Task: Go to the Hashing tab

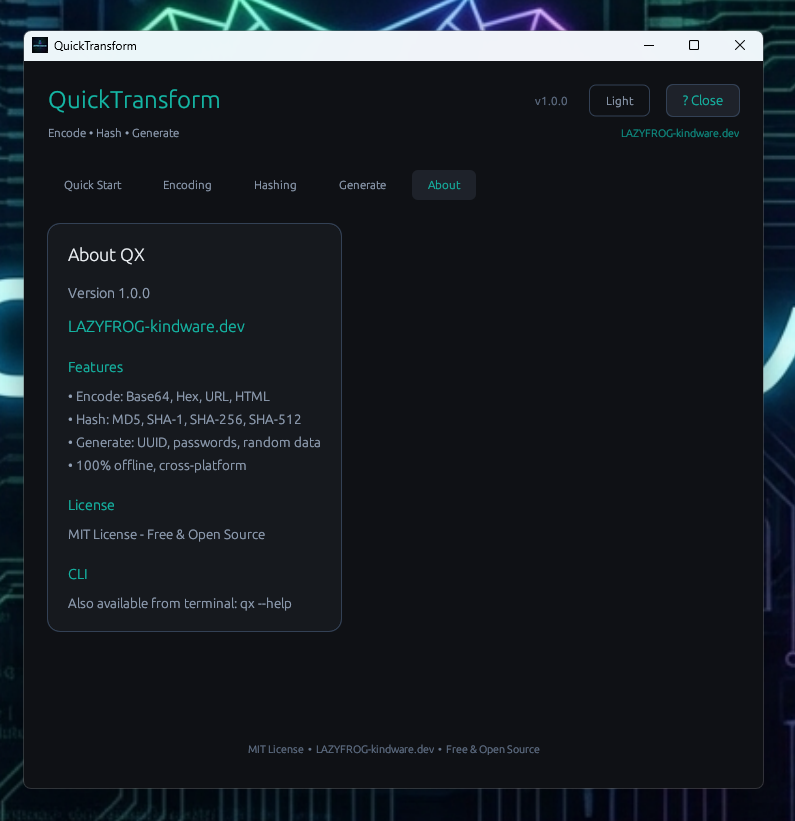Action: [275, 185]
